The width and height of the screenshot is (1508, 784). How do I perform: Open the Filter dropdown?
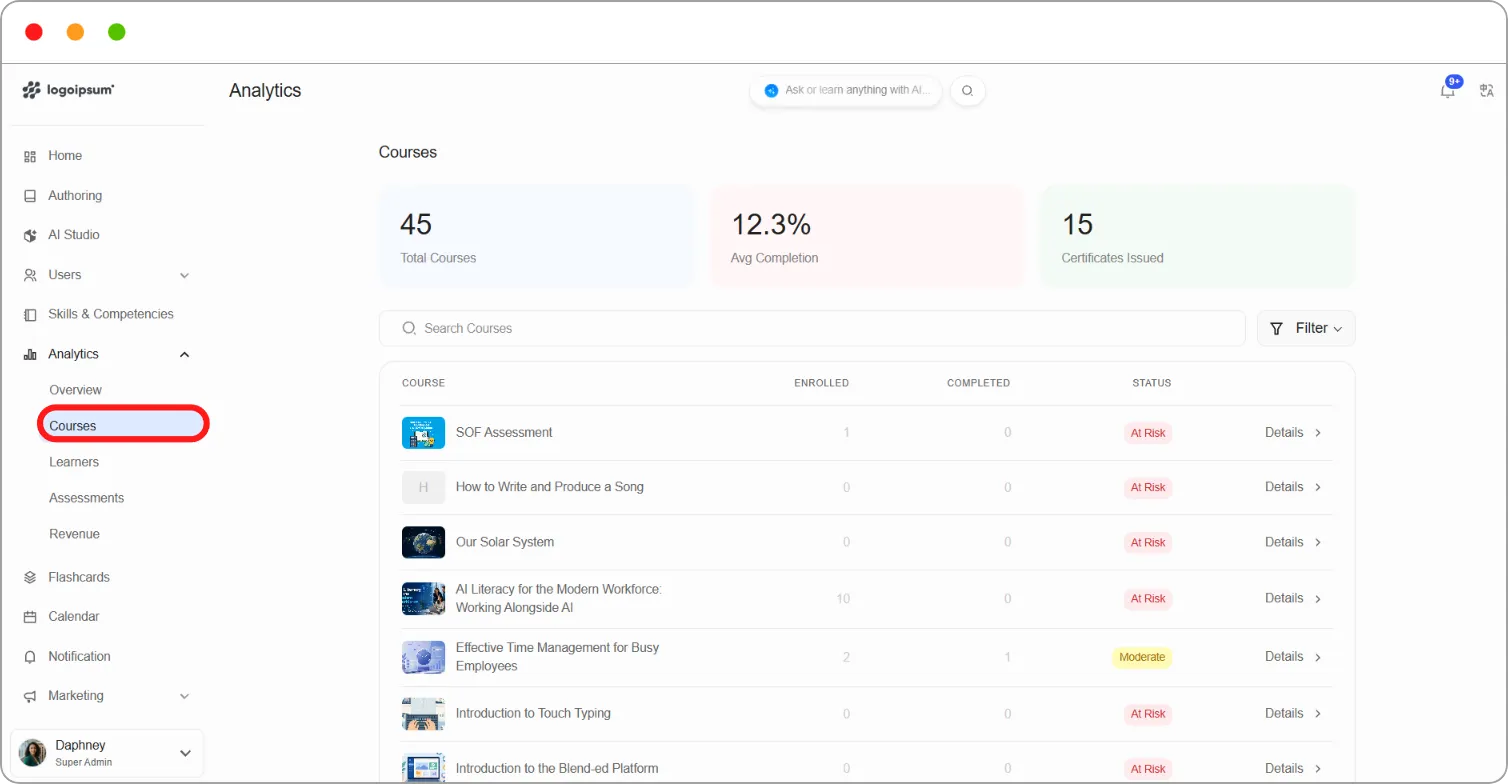click(1306, 328)
